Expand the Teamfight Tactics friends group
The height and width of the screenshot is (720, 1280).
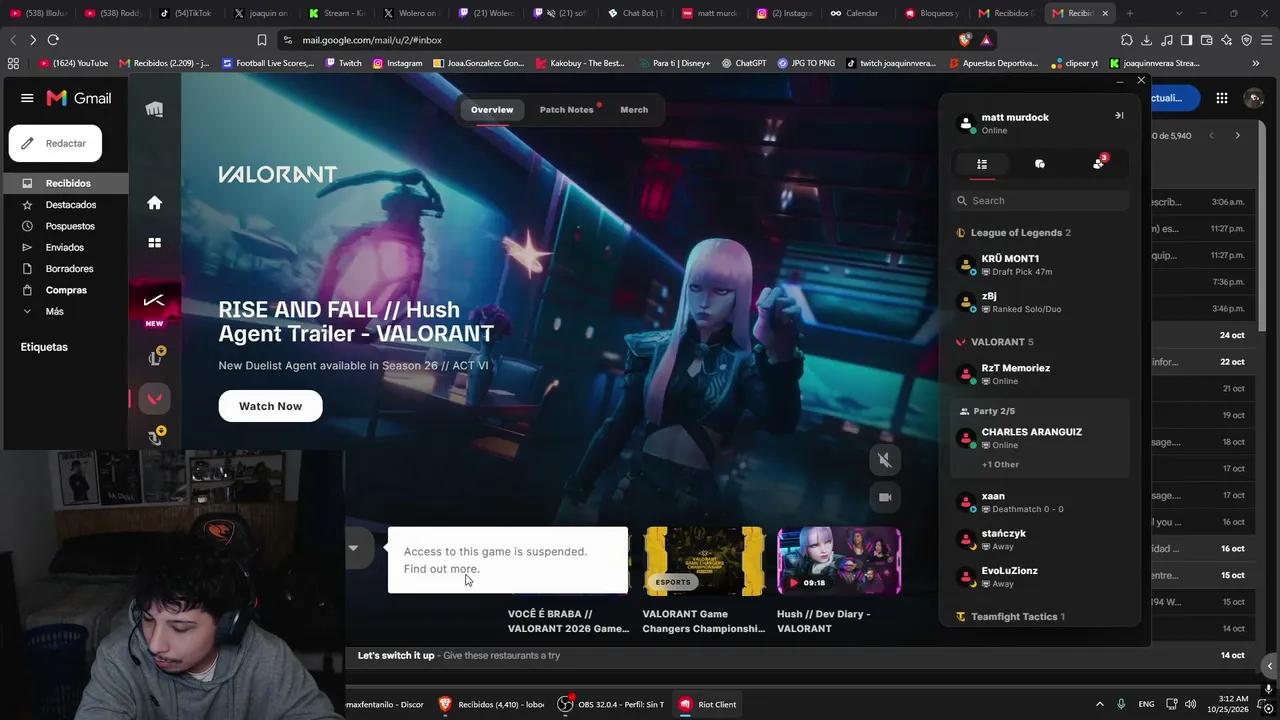pos(1011,617)
